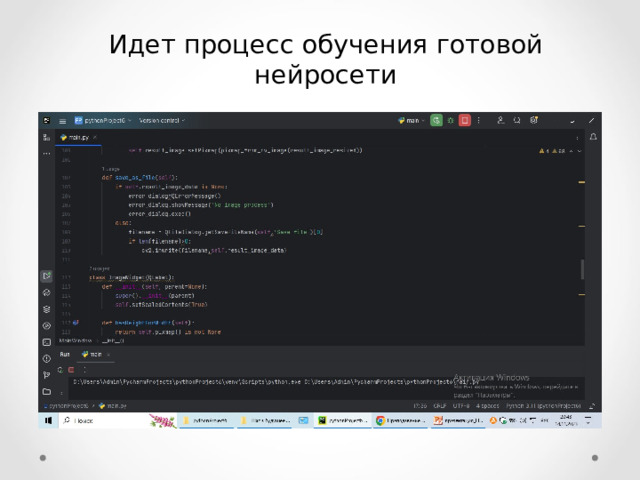Open the Windows Start button
Image resolution: width=640 pixels, height=480 pixels.
pyautogui.click(x=48, y=420)
